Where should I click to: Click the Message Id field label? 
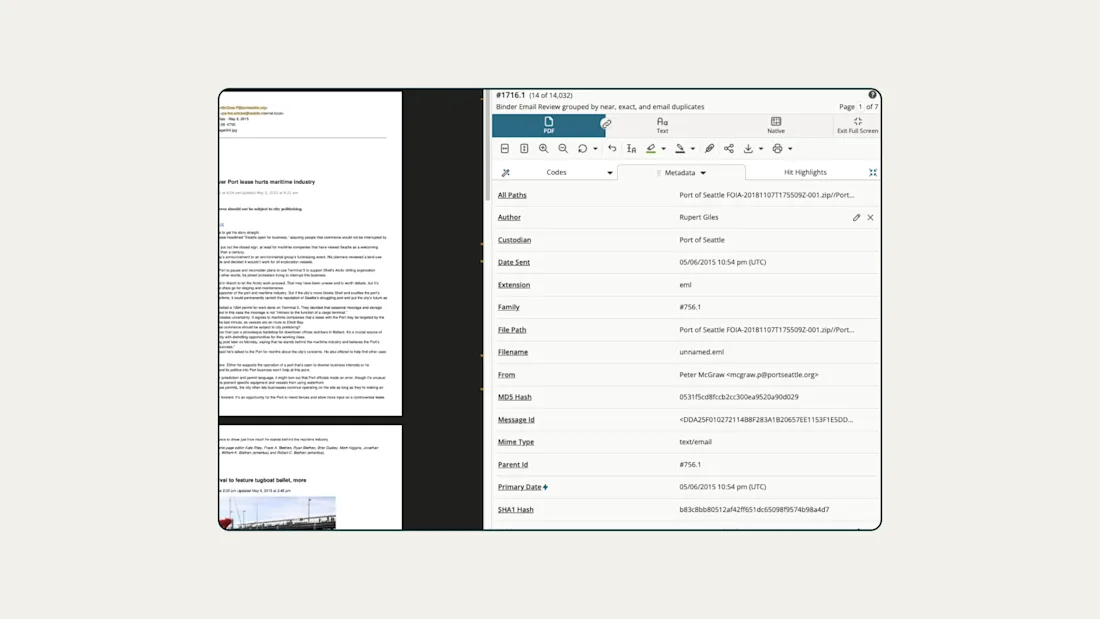pos(516,420)
